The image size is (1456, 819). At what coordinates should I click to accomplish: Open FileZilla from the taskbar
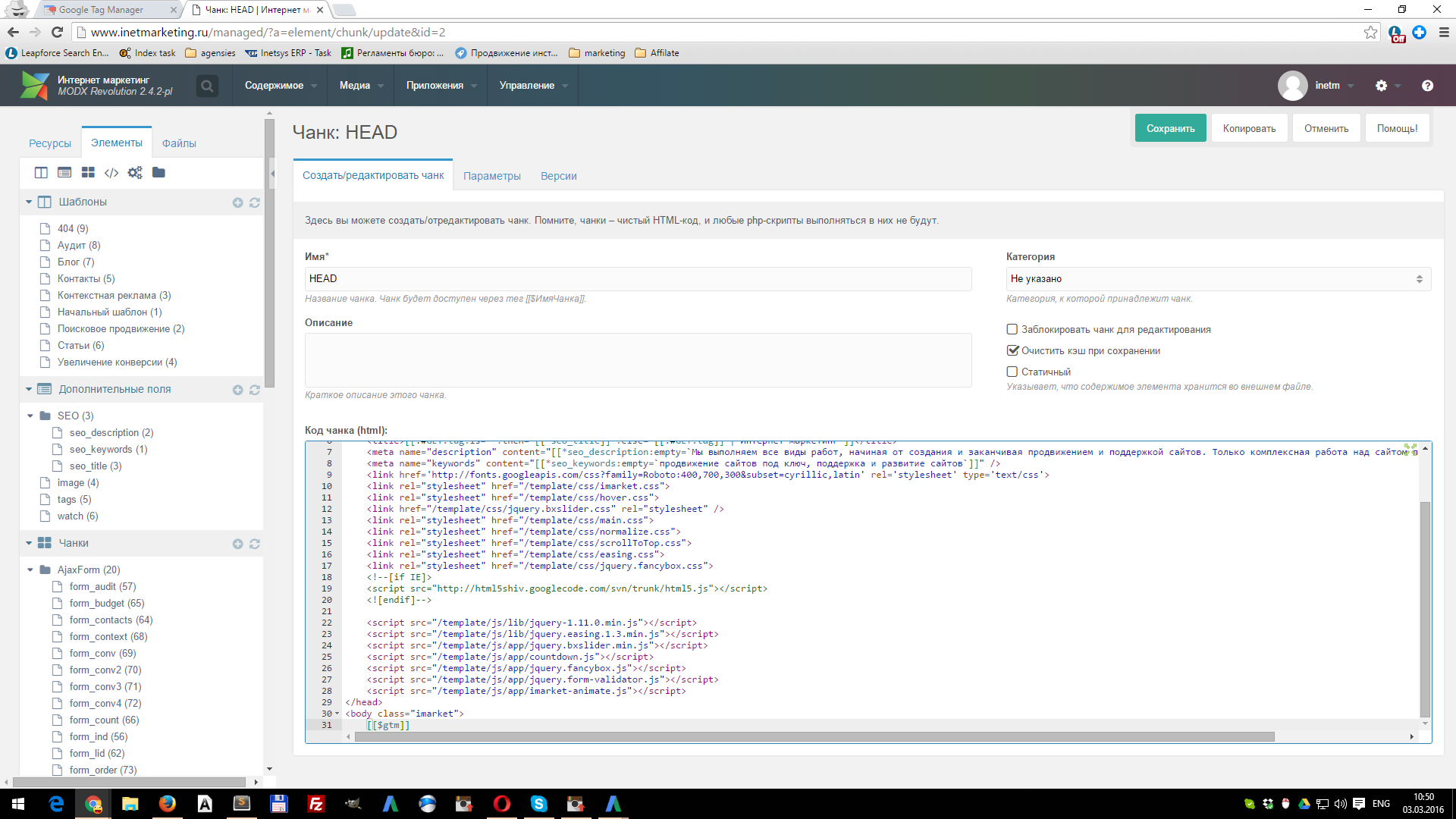[x=316, y=804]
